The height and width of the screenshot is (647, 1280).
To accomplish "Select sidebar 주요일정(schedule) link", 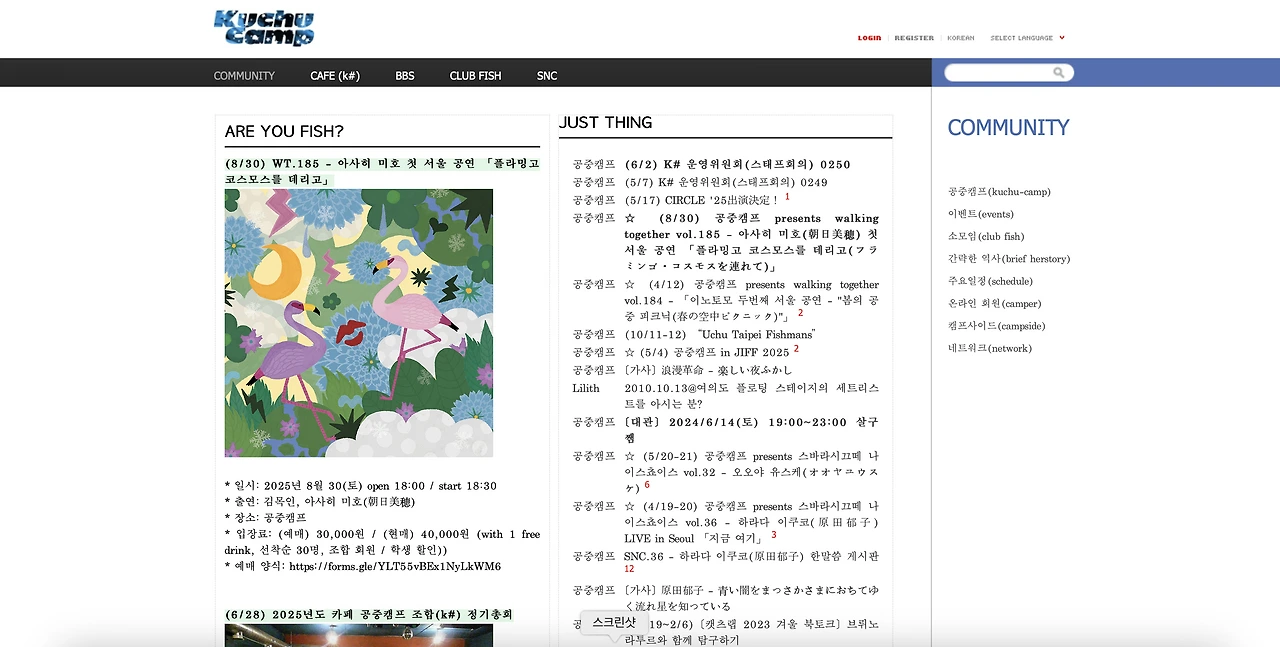I will (x=990, y=281).
